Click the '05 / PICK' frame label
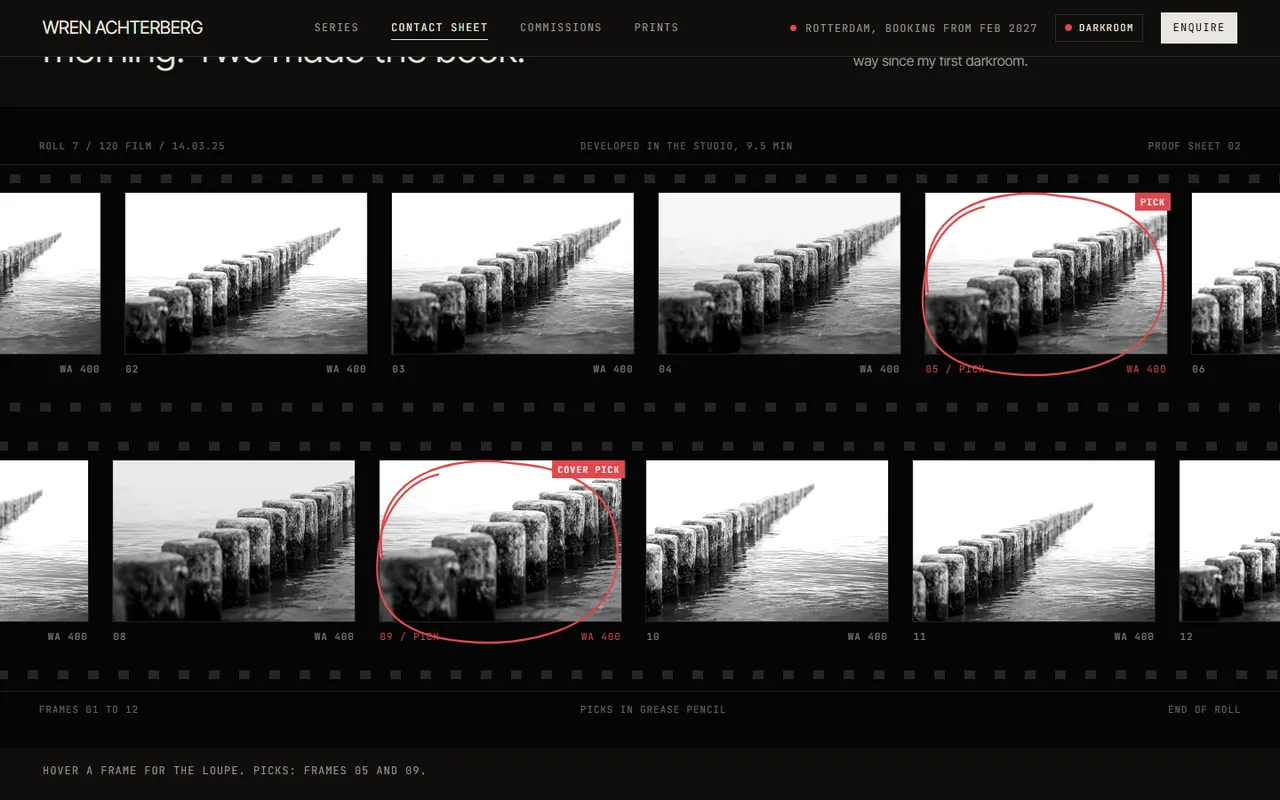Image resolution: width=1280 pixels, height=800 pixels. (x=955, y=369)
